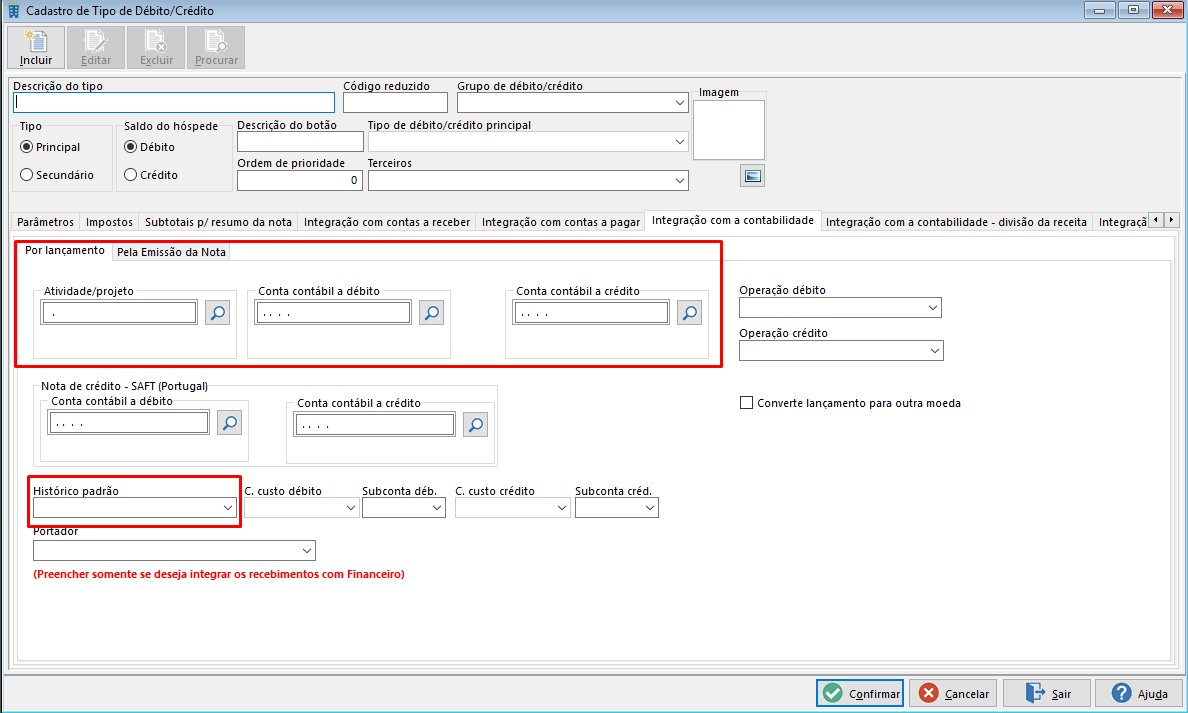Click the Confirmar button
Viewport: 1188px width, 713px height.
click(x=860, y=693)
